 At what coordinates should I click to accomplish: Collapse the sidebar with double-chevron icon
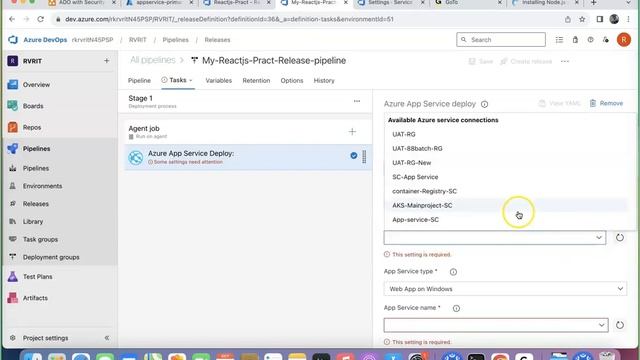click(107, 338)
